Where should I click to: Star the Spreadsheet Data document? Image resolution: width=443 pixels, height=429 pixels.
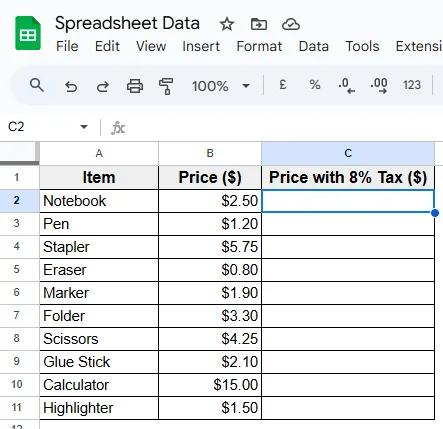coord(227,24)
